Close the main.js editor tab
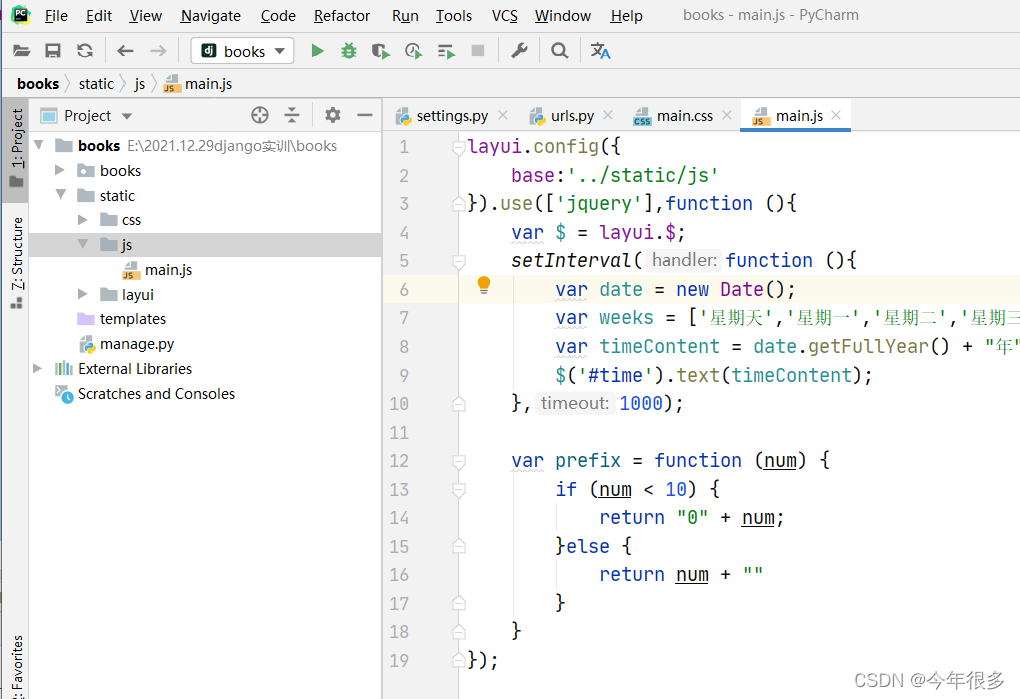 coord(836,115)
